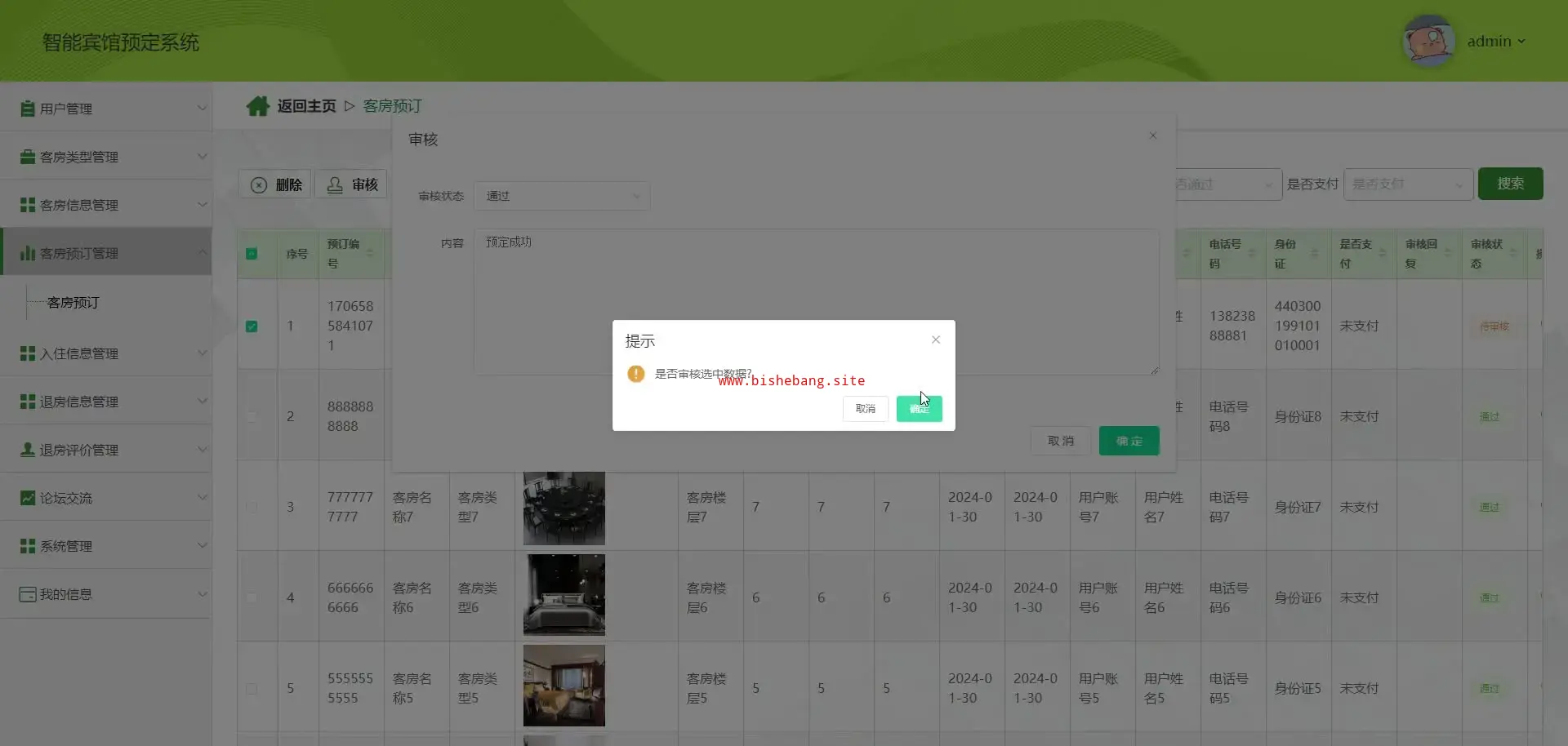This screenshot has width=1568, height=746.
Task: Expand the 入住信息管理 menu chevron
Action: (x=202, y=353)
